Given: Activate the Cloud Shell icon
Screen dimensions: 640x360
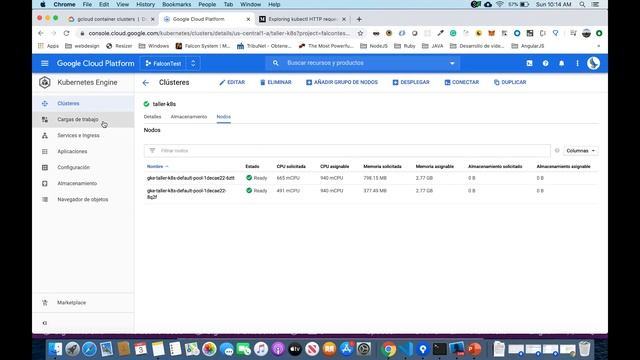Looking at the screenshot, I should click(x=529, y=63).
